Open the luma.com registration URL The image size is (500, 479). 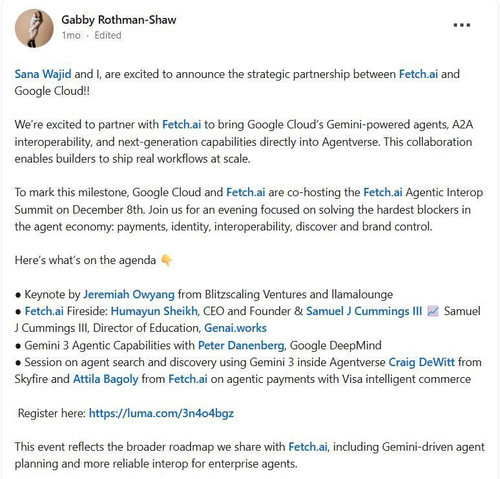(x=161, y=413)
